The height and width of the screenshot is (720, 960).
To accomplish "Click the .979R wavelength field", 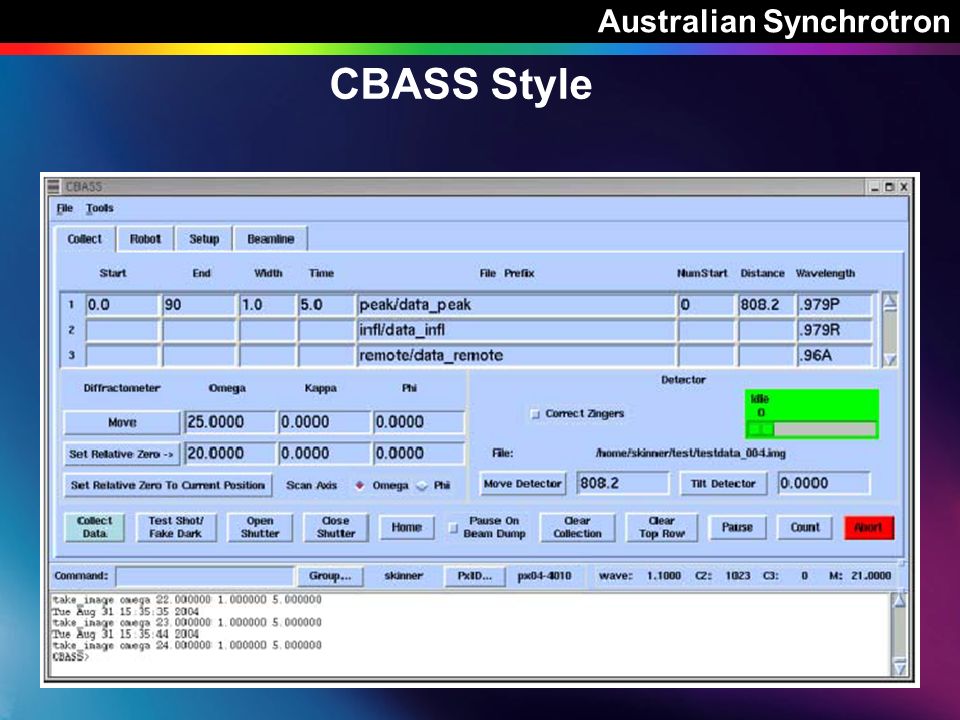I will 834,330.
